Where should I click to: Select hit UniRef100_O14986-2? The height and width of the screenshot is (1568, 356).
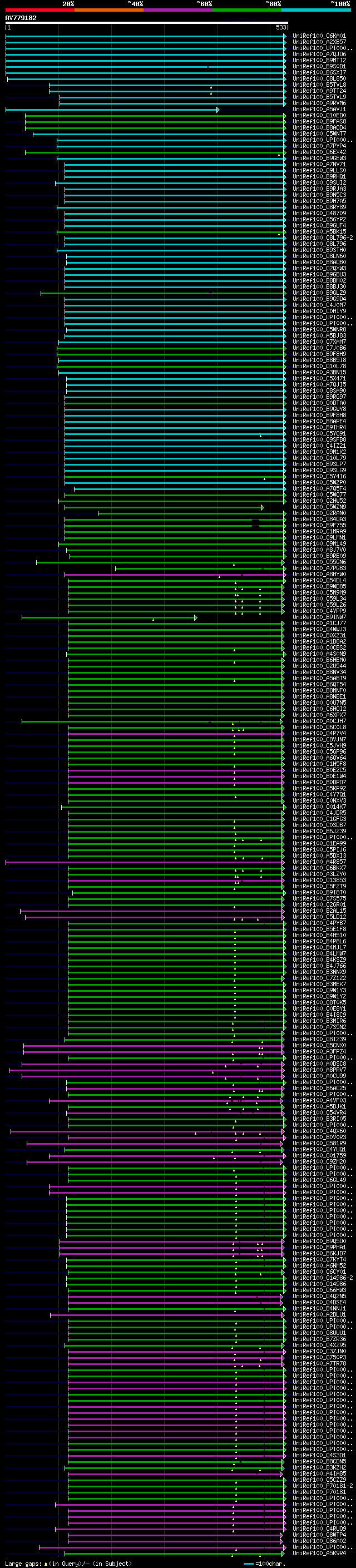point(323,1278)
